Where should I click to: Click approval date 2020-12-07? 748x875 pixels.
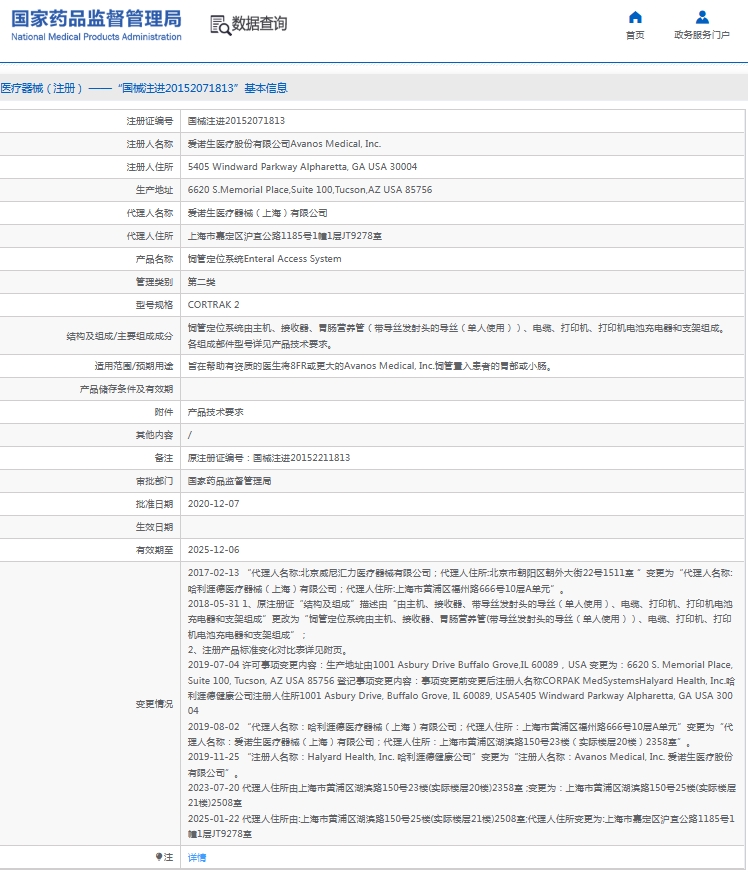(213, 504)
